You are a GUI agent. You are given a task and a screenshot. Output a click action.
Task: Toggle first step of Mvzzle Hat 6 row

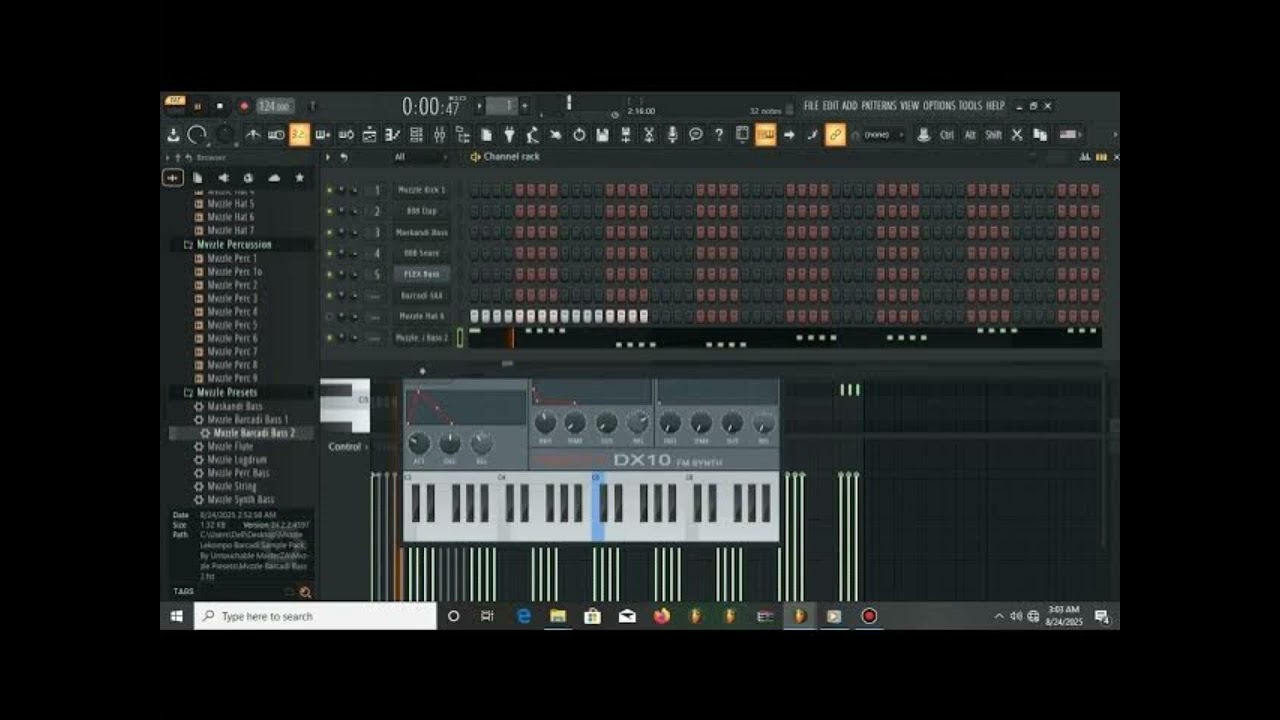coord(474,316)
